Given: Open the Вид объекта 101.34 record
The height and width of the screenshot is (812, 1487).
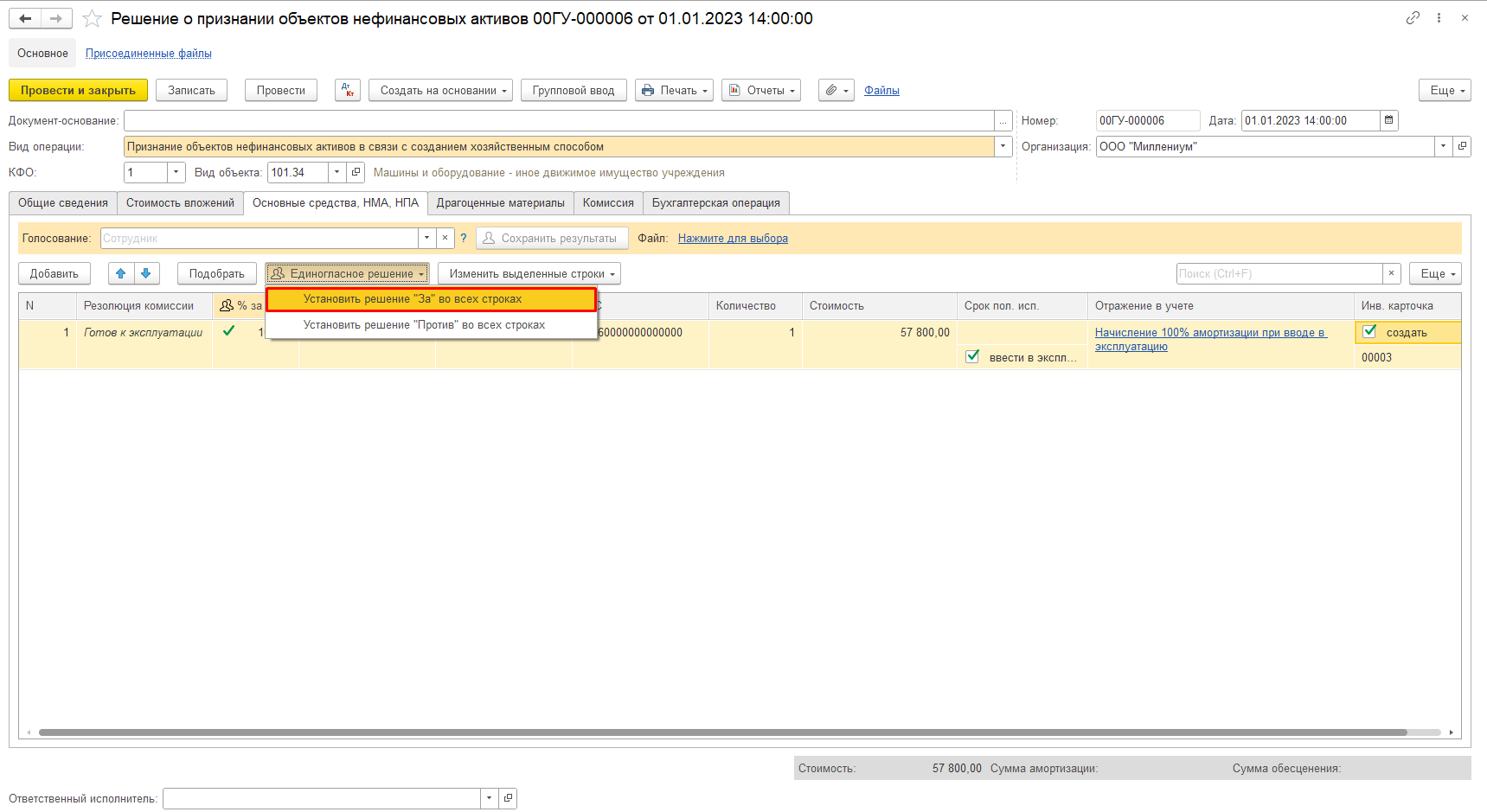Looking at the screenshot, I should pyautogui.click(x=356, y=172).
